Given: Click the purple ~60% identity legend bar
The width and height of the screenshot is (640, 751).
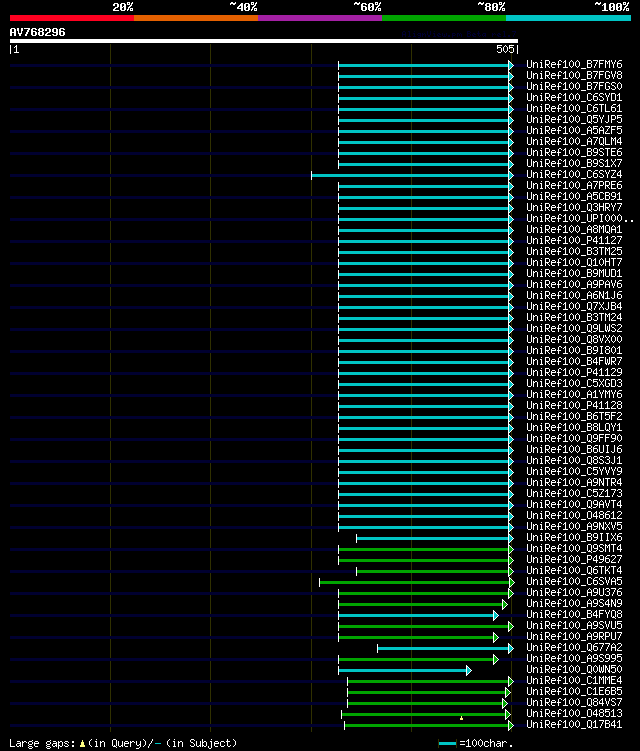Looking at the screenshot, I should pyautogui.click(x=320, y=18).
